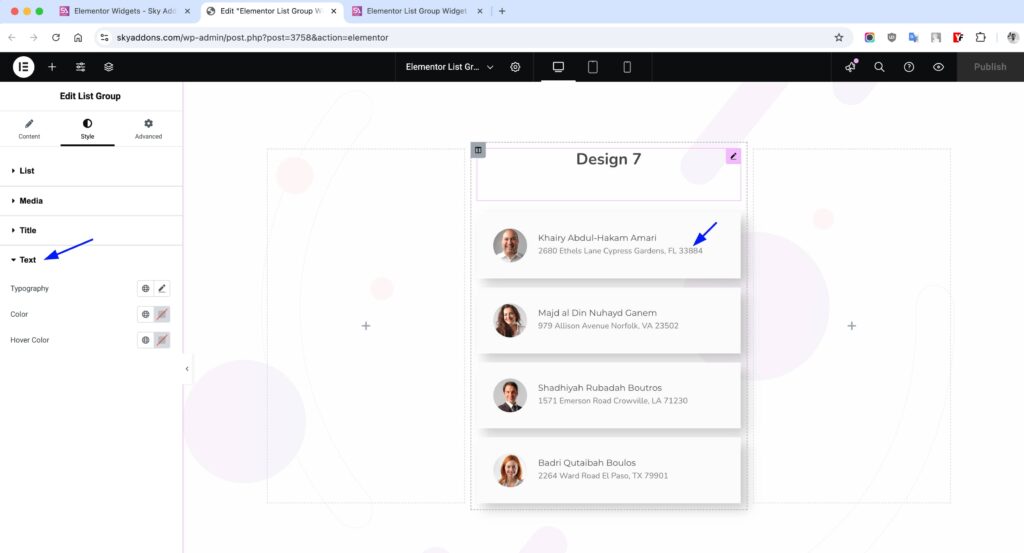Viewport: 1024px width, 553px height.
Task: Open page settings gear icon
Action: pos(515,67)
